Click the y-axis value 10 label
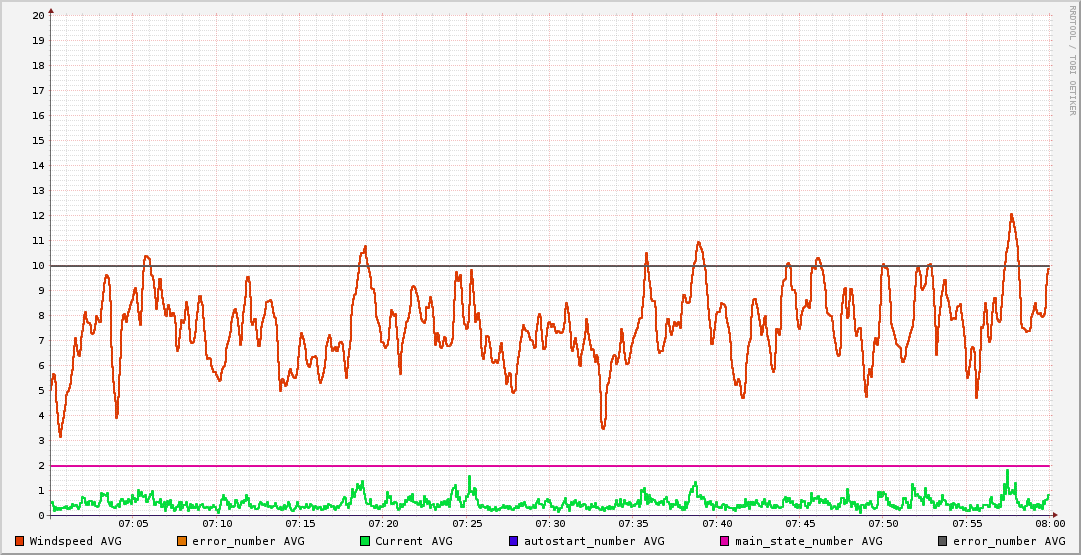The image size is (1081, 555). point(38,266)
